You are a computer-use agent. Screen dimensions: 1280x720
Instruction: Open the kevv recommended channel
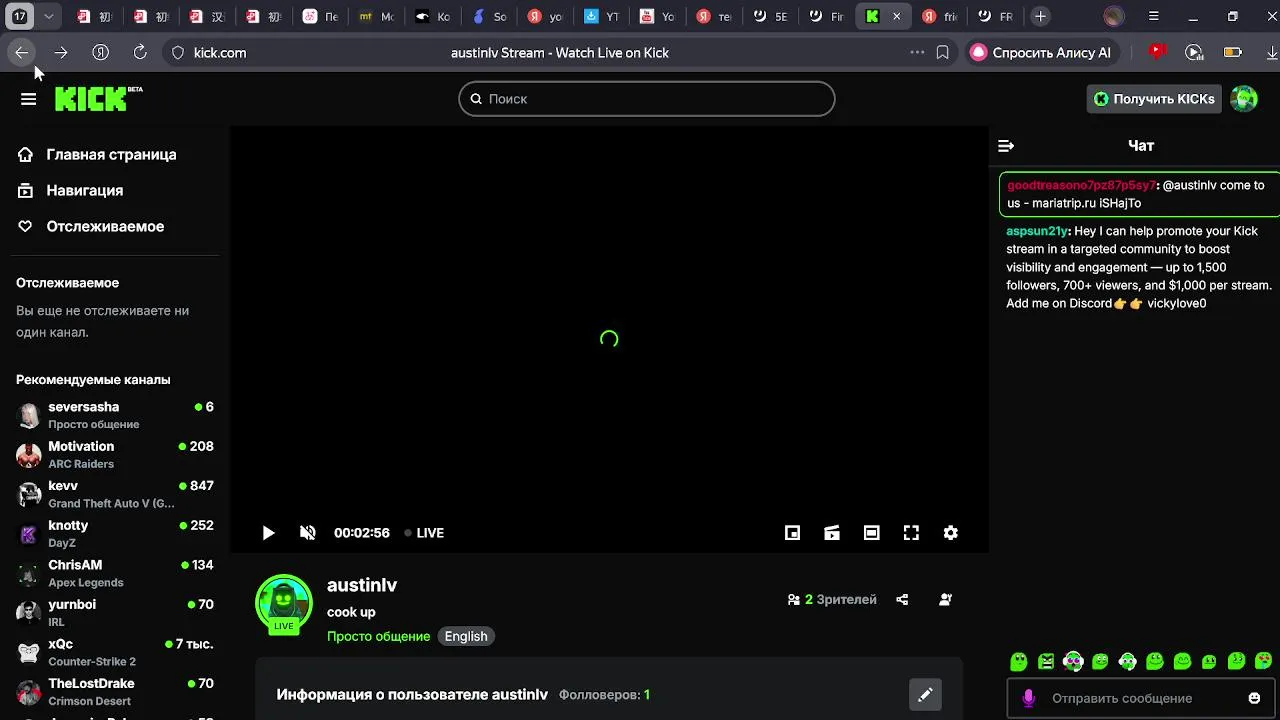115,494
